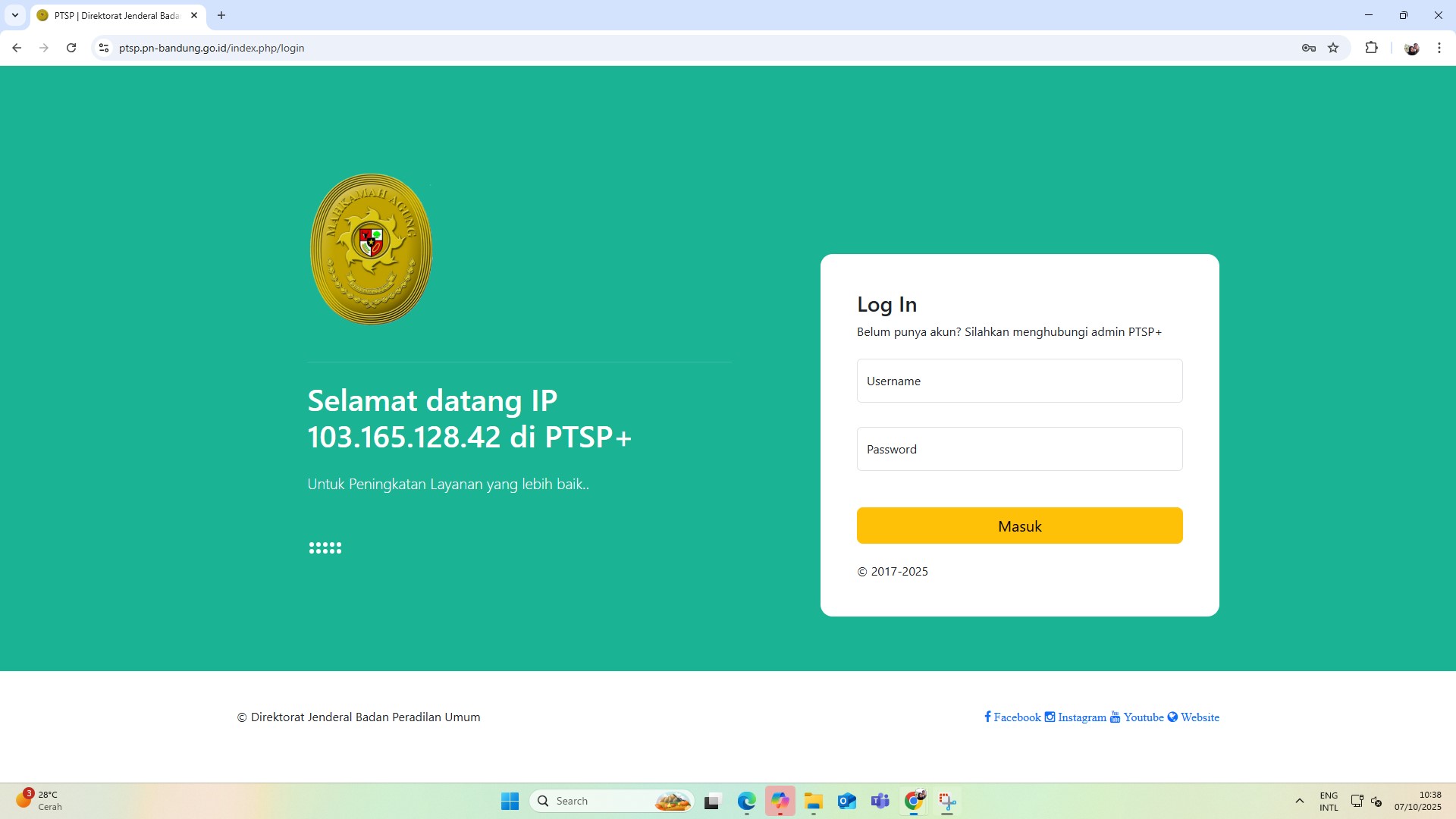The height and width of the screenshot is (819, 1456).
Task: Click the Mahkamah Agung logo emblem
Action: pos(371,249)
